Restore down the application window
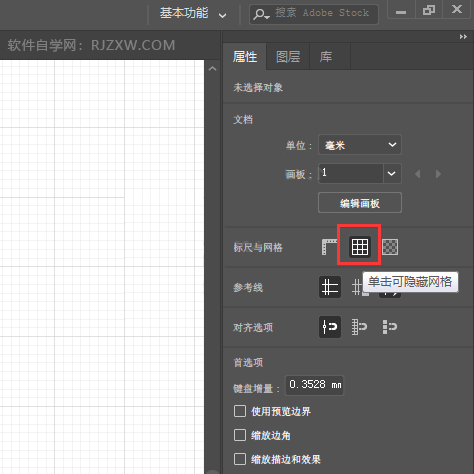The image size is (474, 474). coord(429,10)
